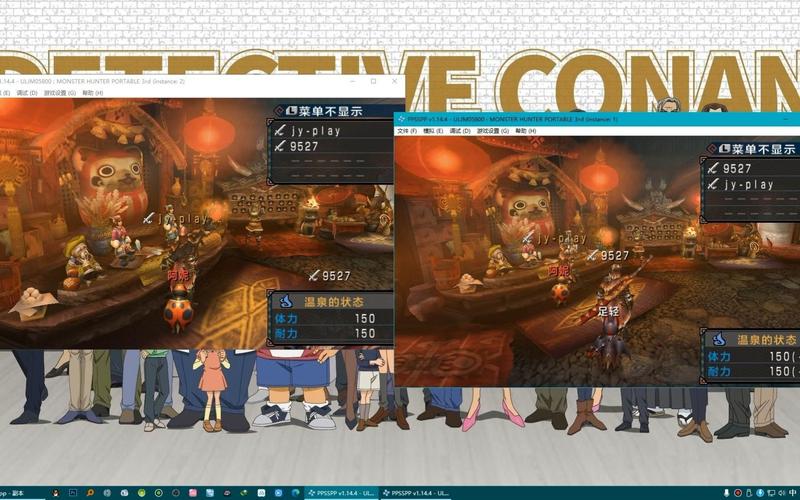Minimize the Instance 2 PPSSPP window
Screen dimensions: 800x500
coord(353,81)
